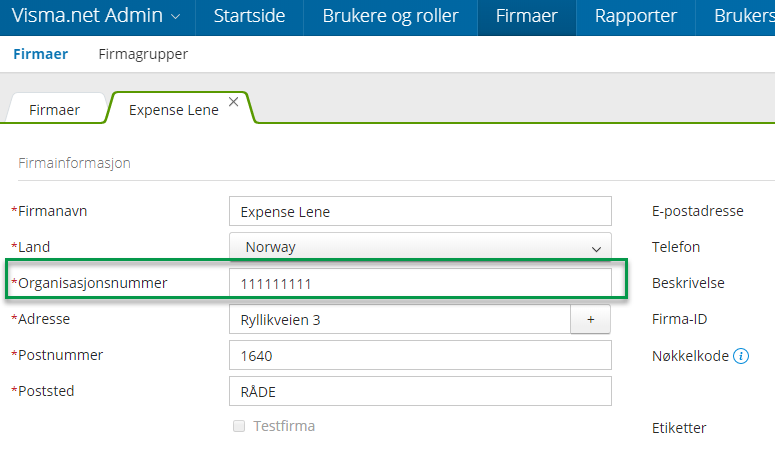
Task: Click the Nøkkelkode info icon
Action: click(x=741, y=355)
